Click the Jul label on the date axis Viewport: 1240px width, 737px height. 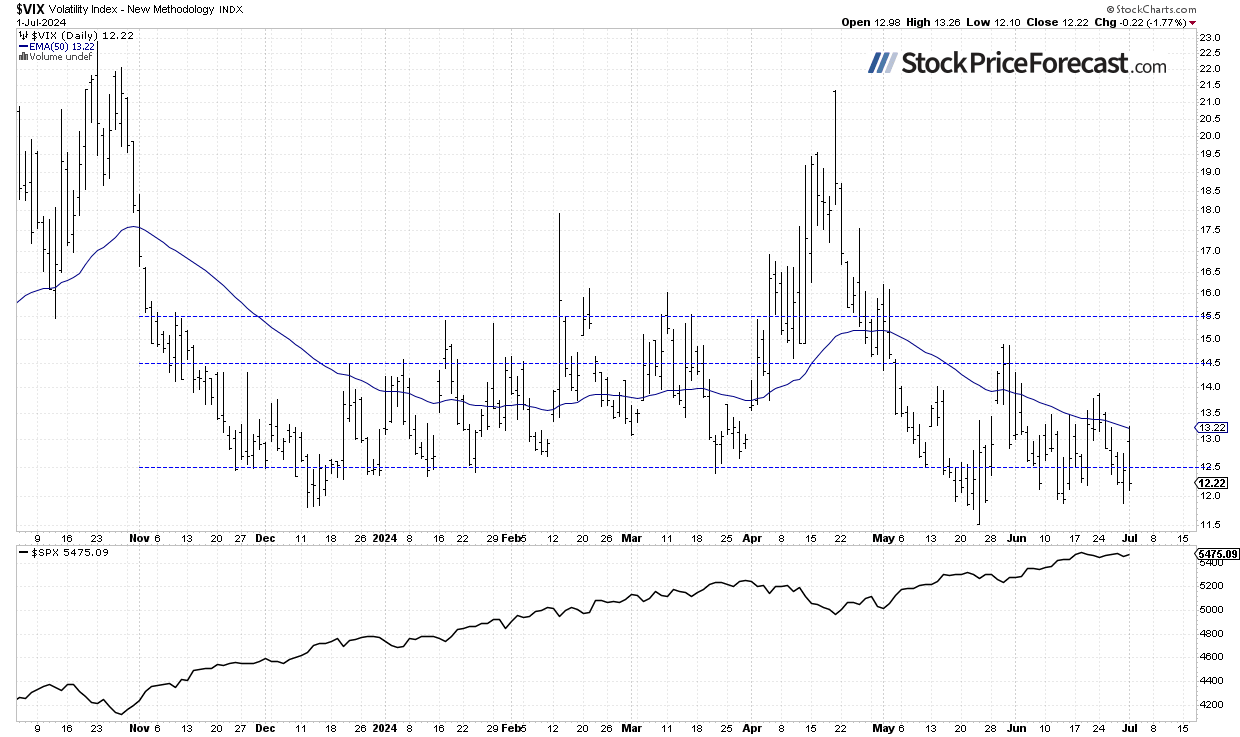[1132, 538]
